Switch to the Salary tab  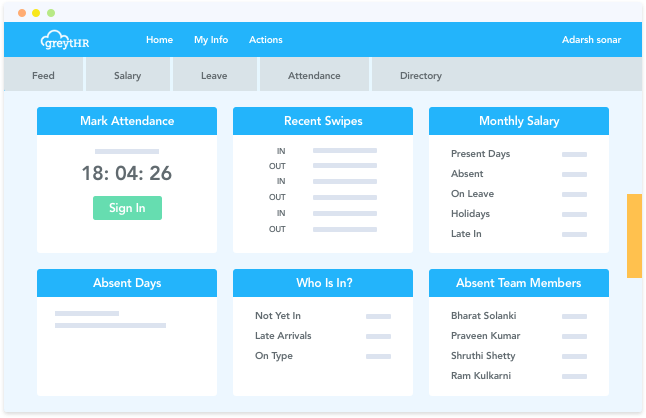pyautogui.click(x=127, y=76)
